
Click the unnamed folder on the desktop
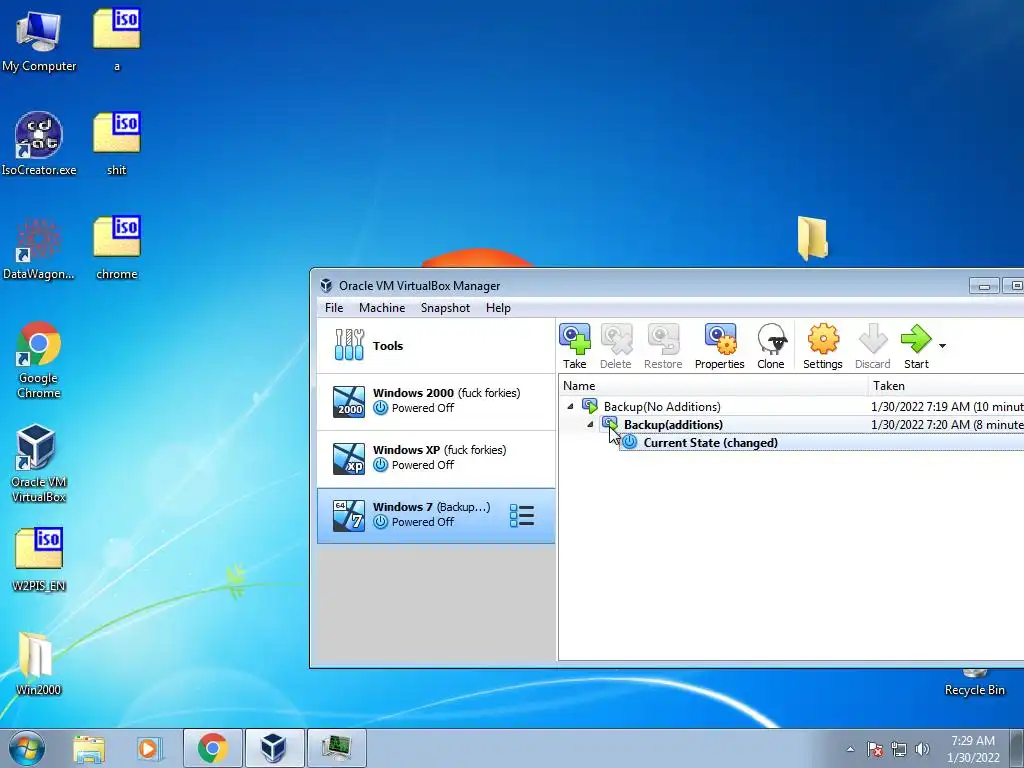(x=812, y=239)
